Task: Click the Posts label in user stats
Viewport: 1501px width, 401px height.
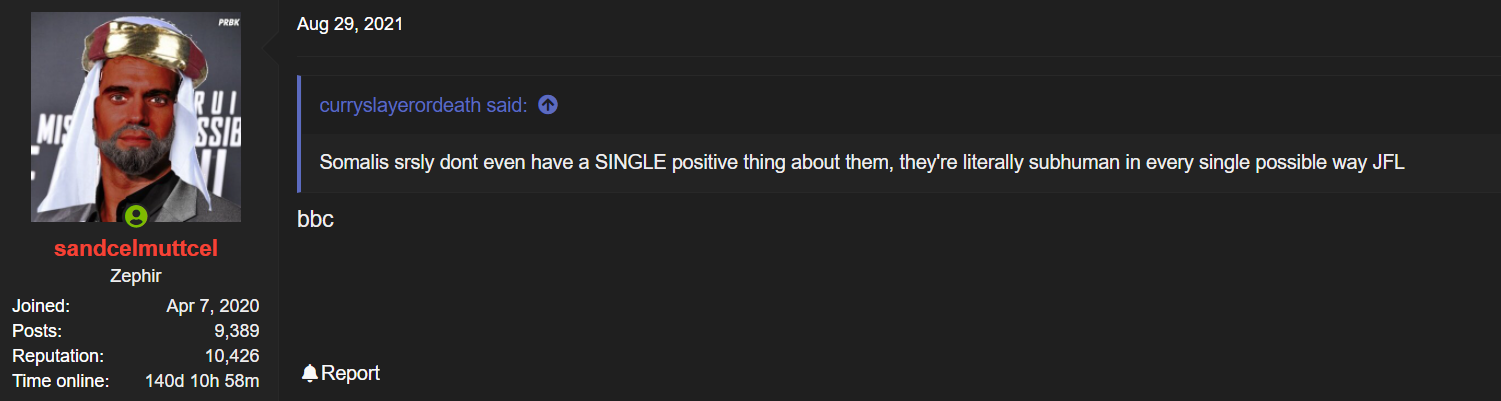Action: coord(37,331)
